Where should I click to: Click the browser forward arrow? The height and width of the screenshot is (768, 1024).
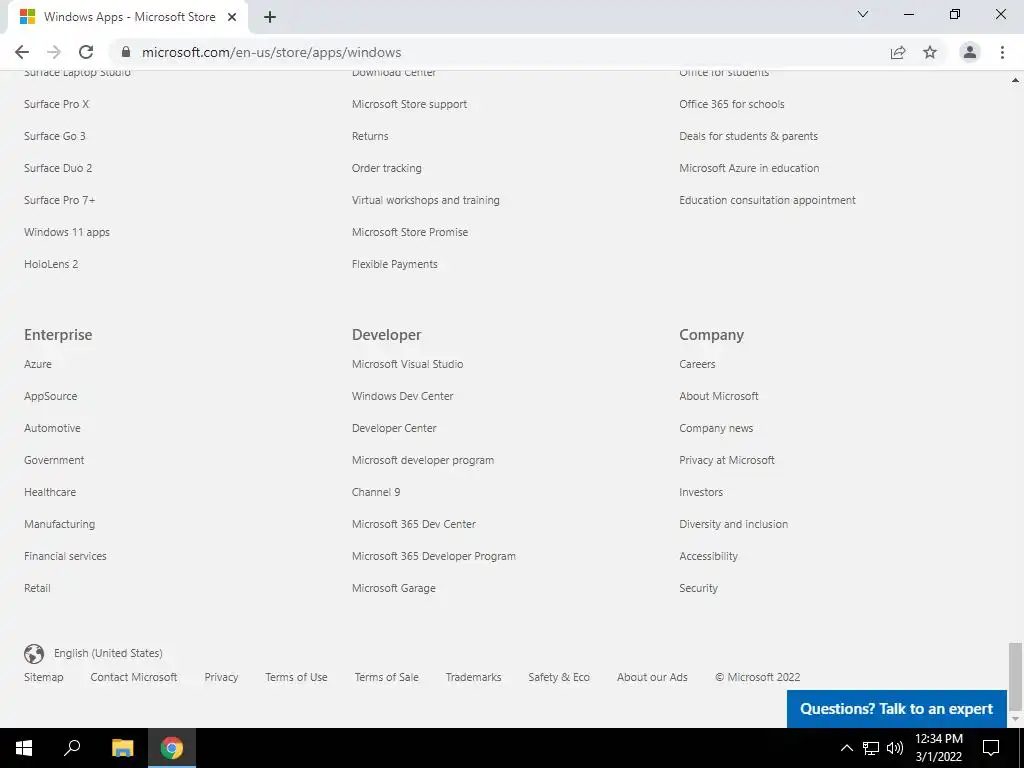point(54,52)
